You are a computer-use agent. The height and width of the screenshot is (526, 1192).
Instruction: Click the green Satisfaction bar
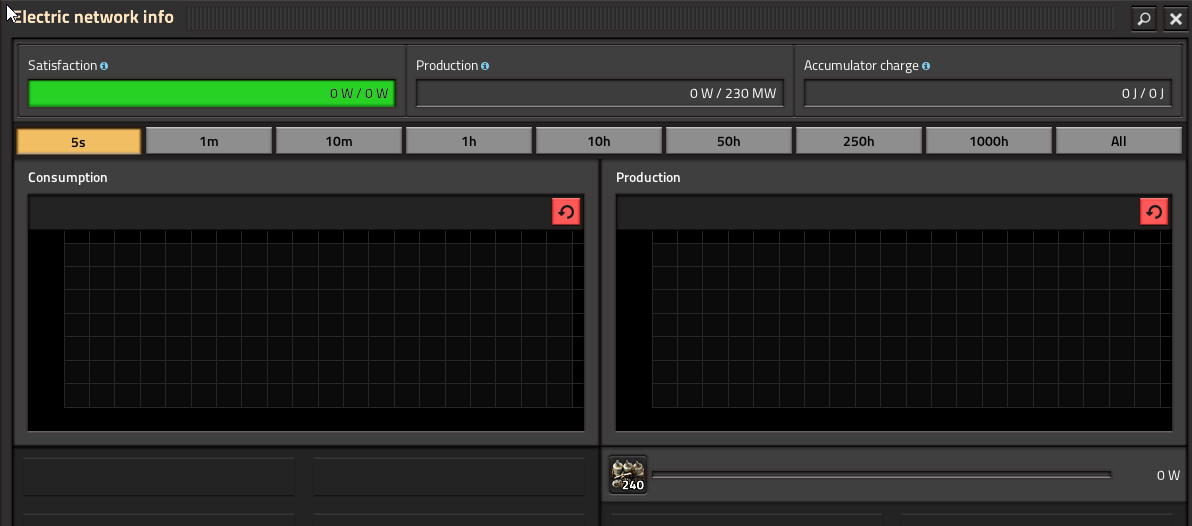[211, 94]
